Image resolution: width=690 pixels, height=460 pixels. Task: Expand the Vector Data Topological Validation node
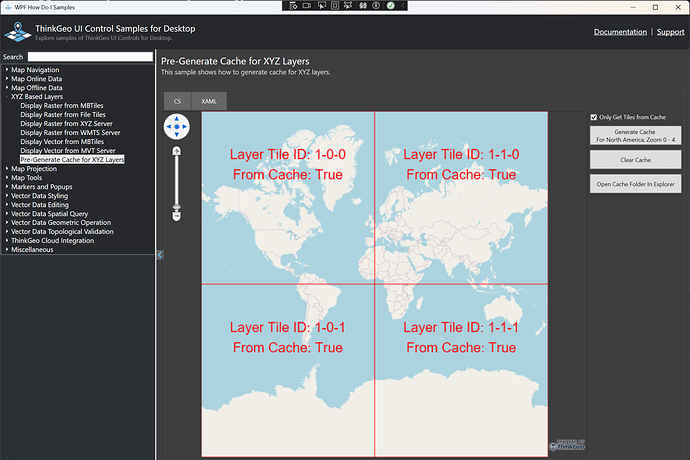click(x=7, y=232)
